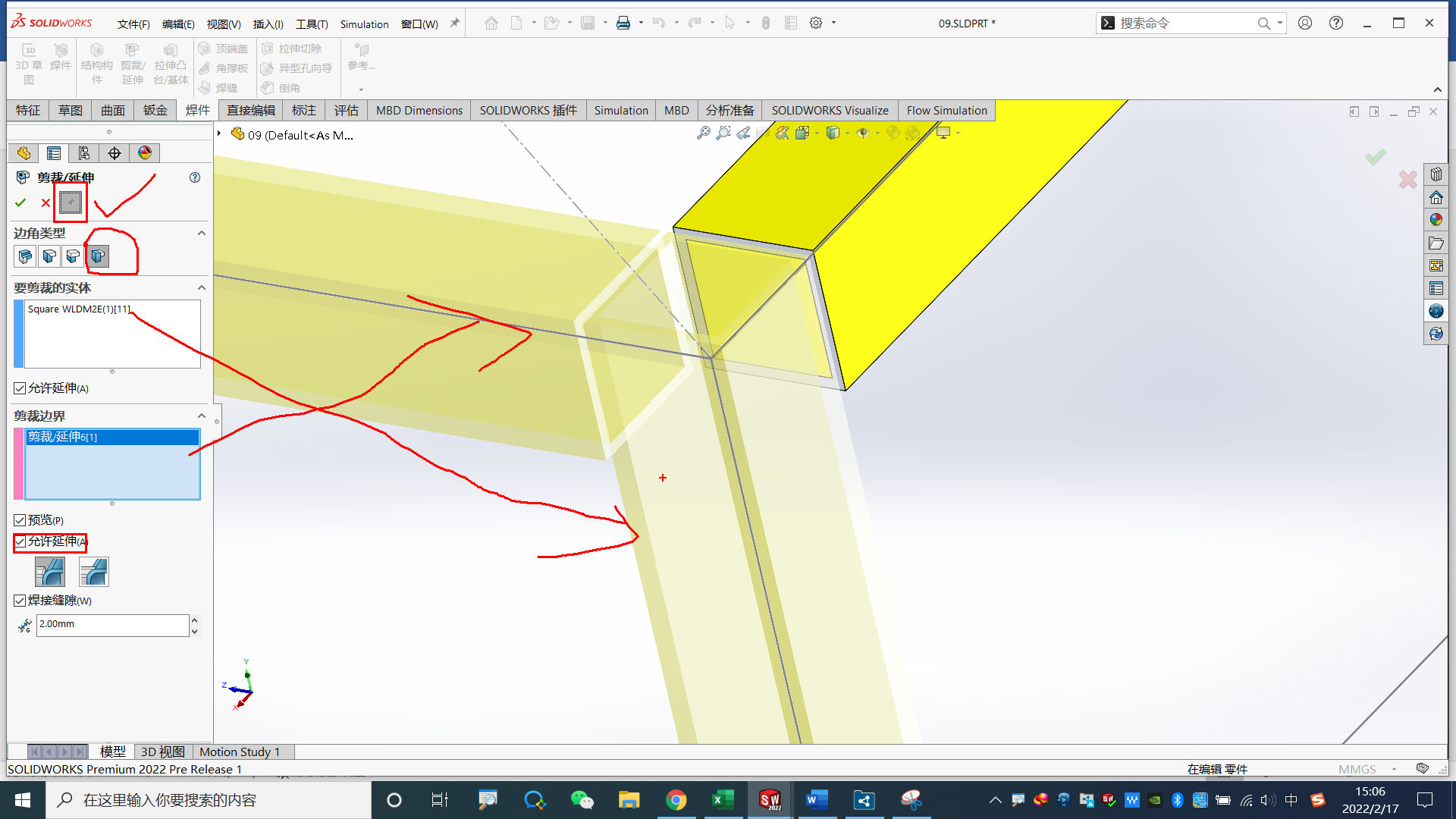Image resolution: width=1456 pixels, height=819 pixels.
Task: Choose the simple cut between bodies icon
Action: coord(49,572)
